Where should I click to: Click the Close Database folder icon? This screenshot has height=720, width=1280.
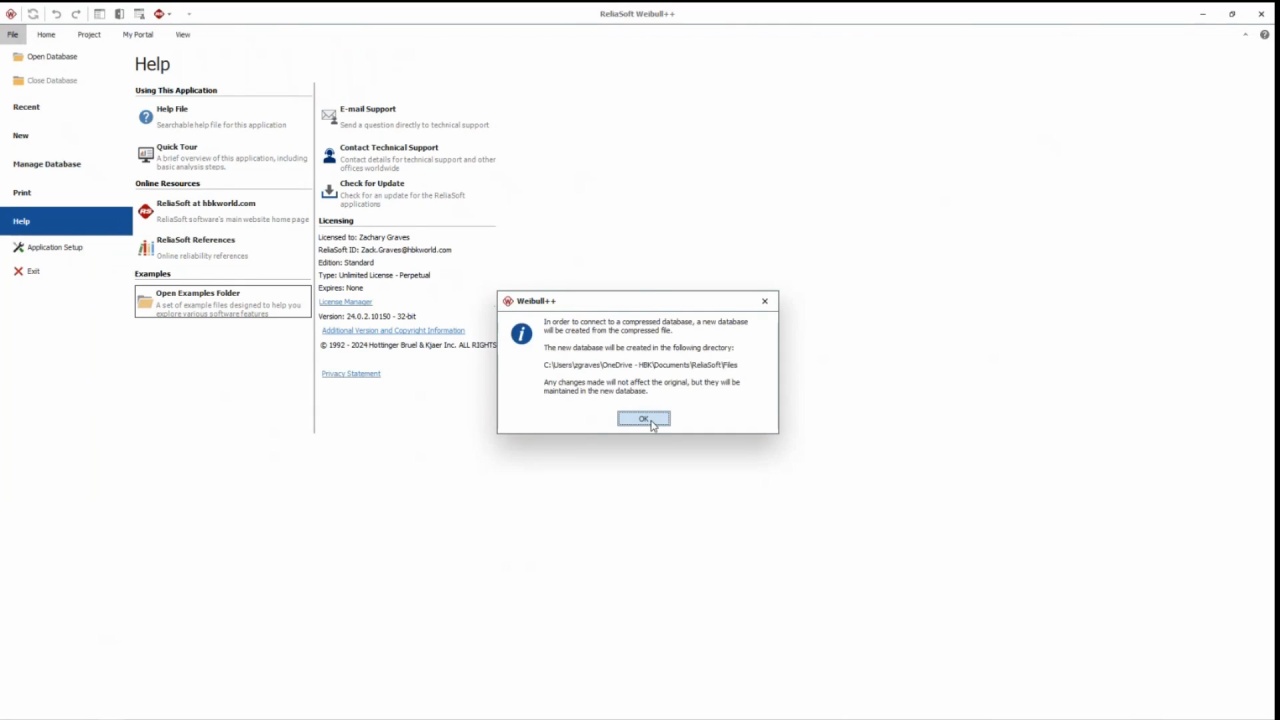(x=18, y=81)
